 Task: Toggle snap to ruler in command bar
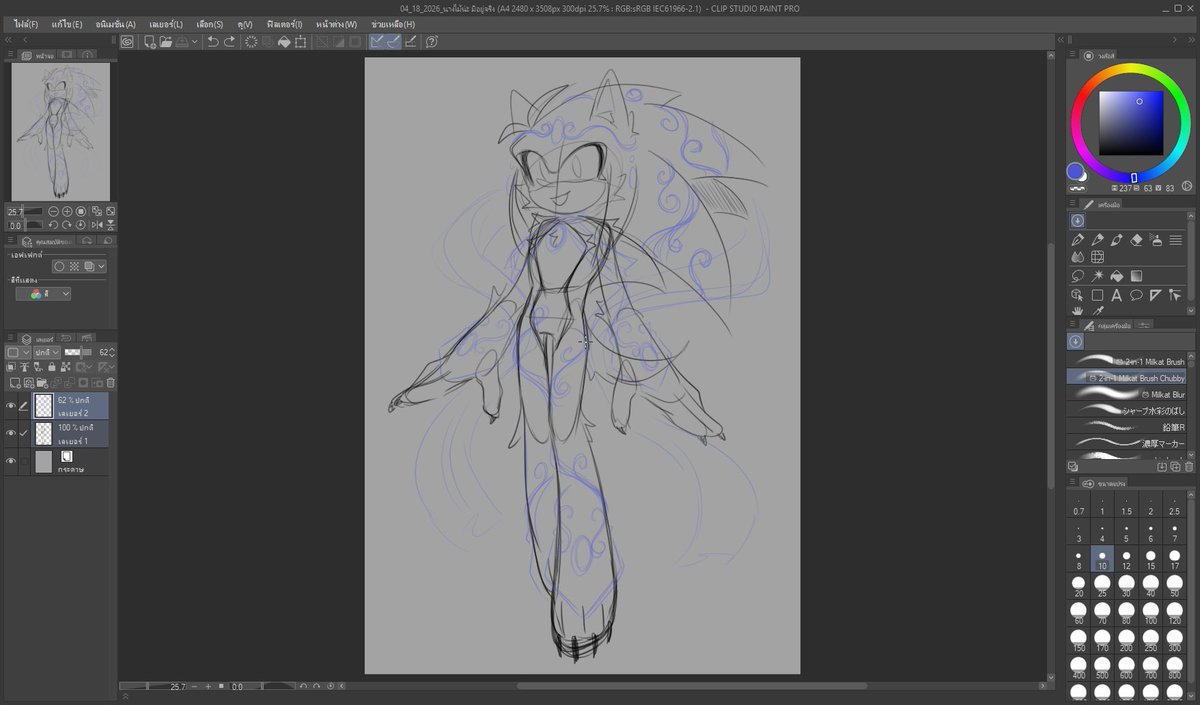coord(379,42)
